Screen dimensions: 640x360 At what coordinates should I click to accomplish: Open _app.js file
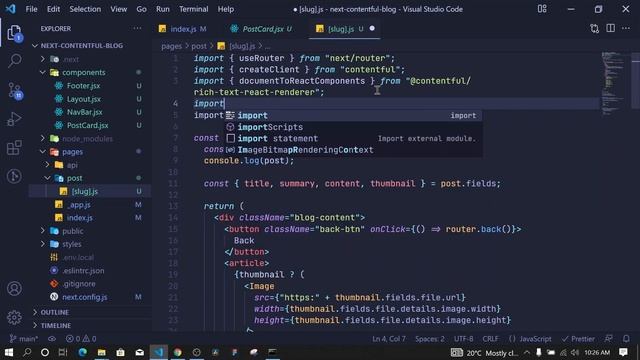pos(79,204)
